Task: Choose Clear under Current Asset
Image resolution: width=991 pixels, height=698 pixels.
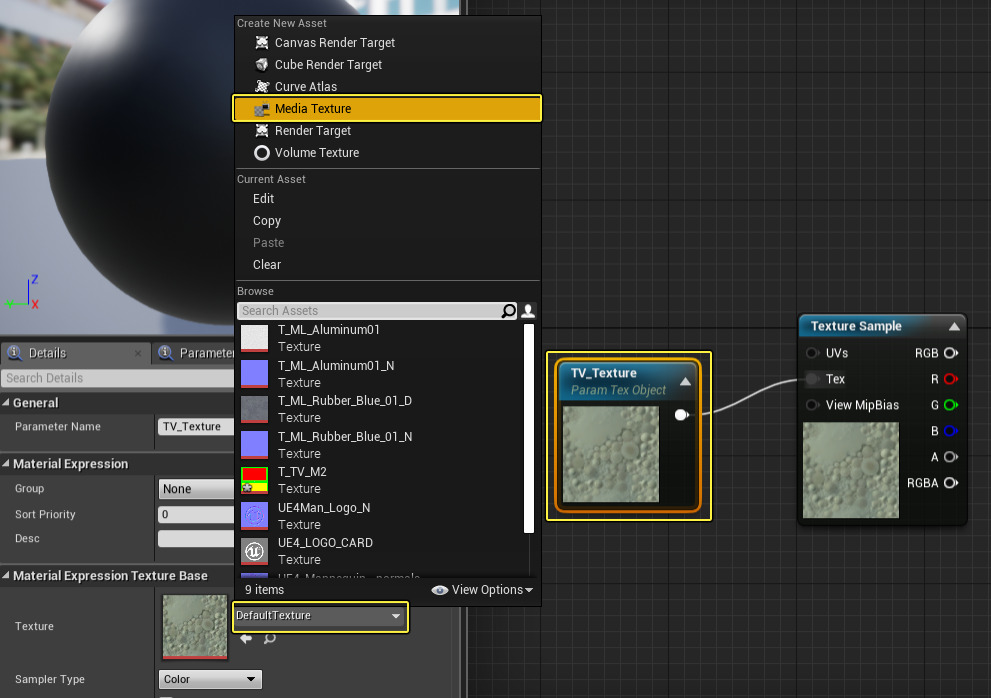Action: click(x=267, y=265)
